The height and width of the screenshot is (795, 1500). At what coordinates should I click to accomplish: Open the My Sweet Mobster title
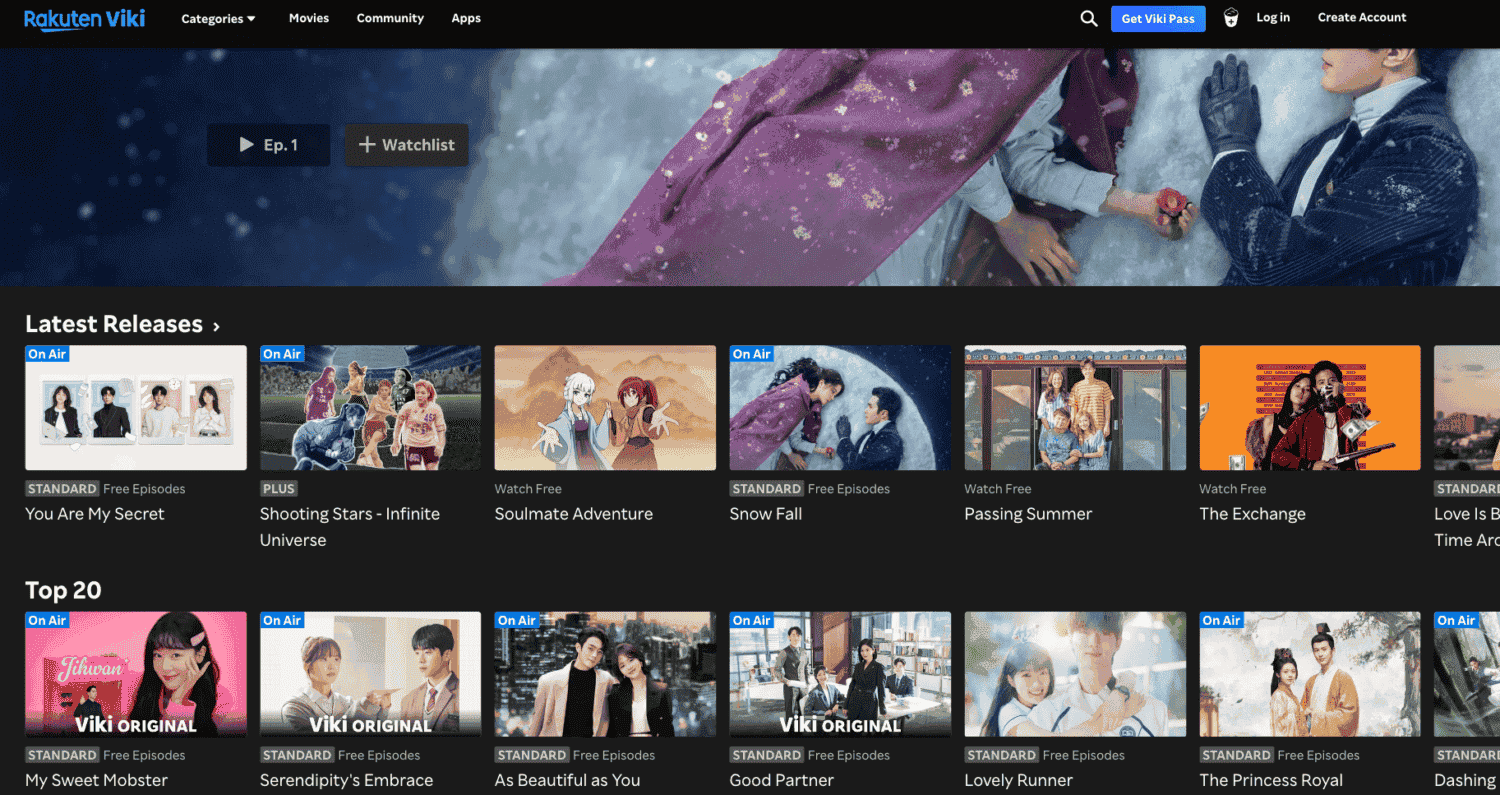point(95,780)
